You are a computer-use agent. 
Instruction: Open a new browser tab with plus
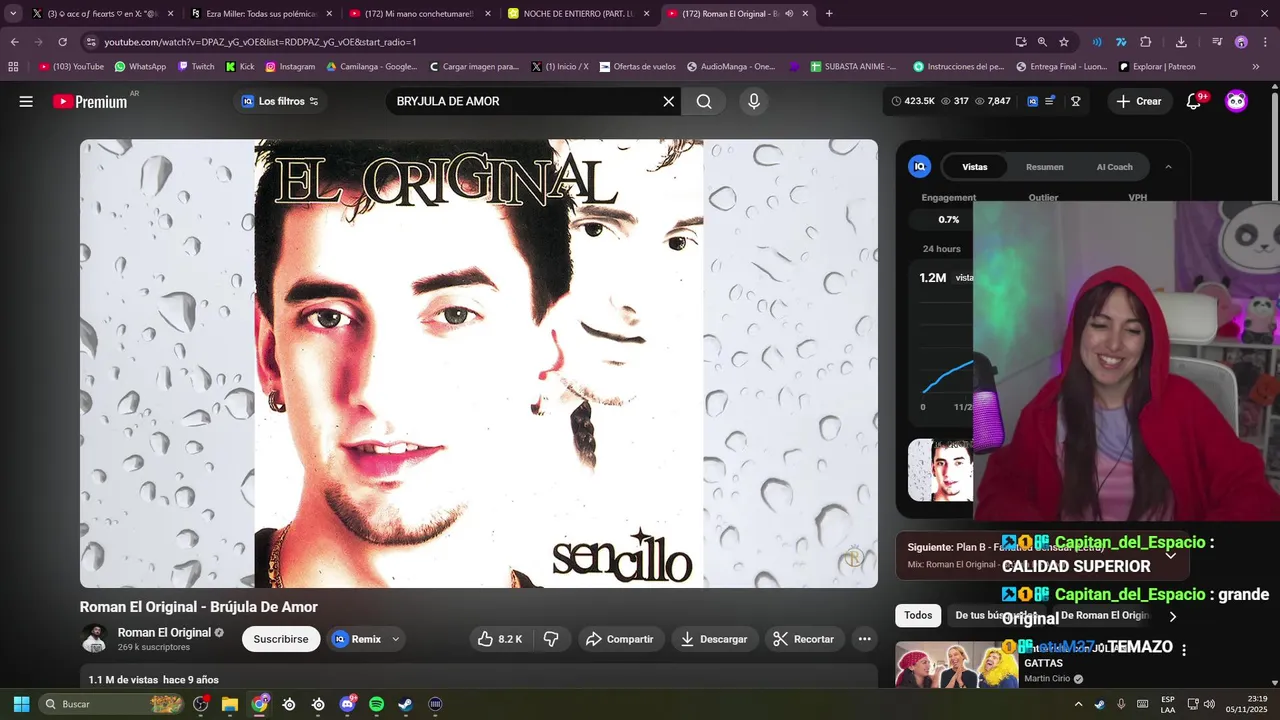point(829,14)
